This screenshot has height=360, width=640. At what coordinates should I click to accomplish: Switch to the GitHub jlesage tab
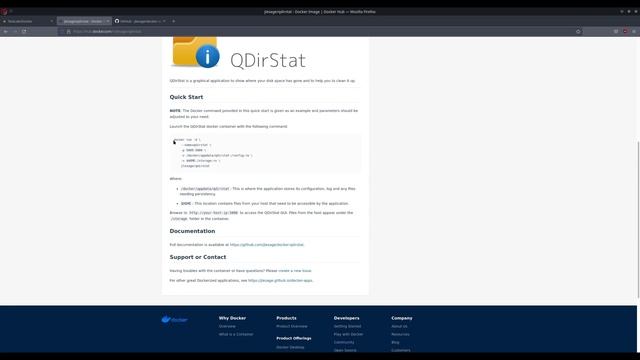click(x=139, y=21)
